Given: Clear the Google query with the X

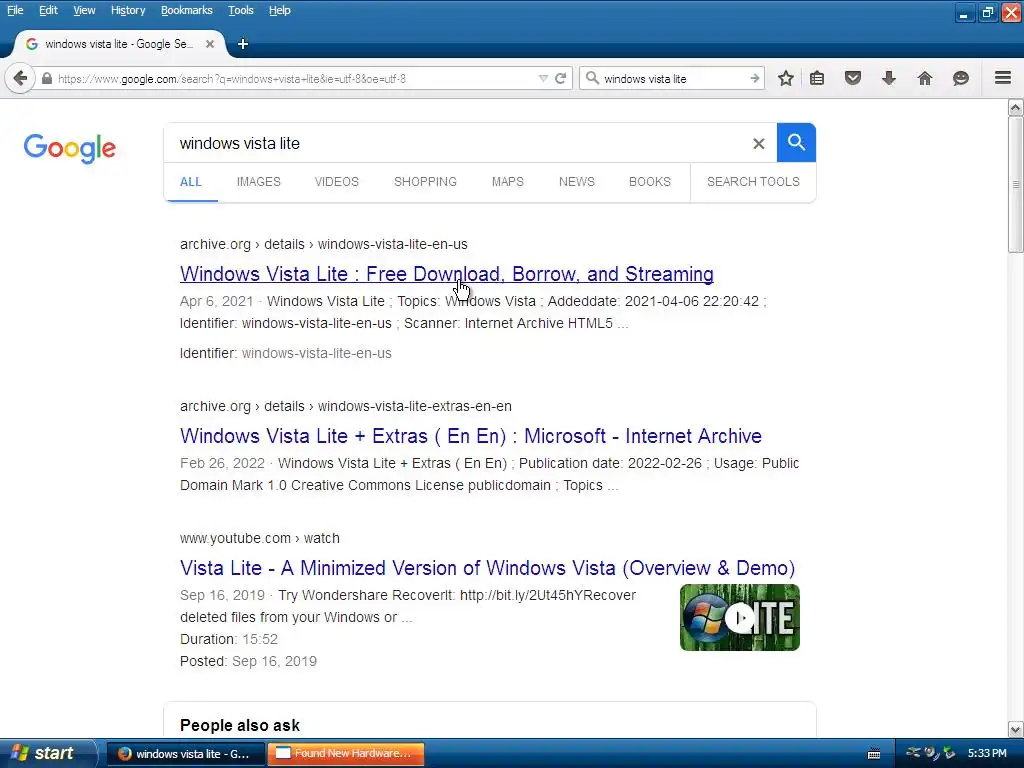Looking at the screenshot, I should tap(758, 143).
